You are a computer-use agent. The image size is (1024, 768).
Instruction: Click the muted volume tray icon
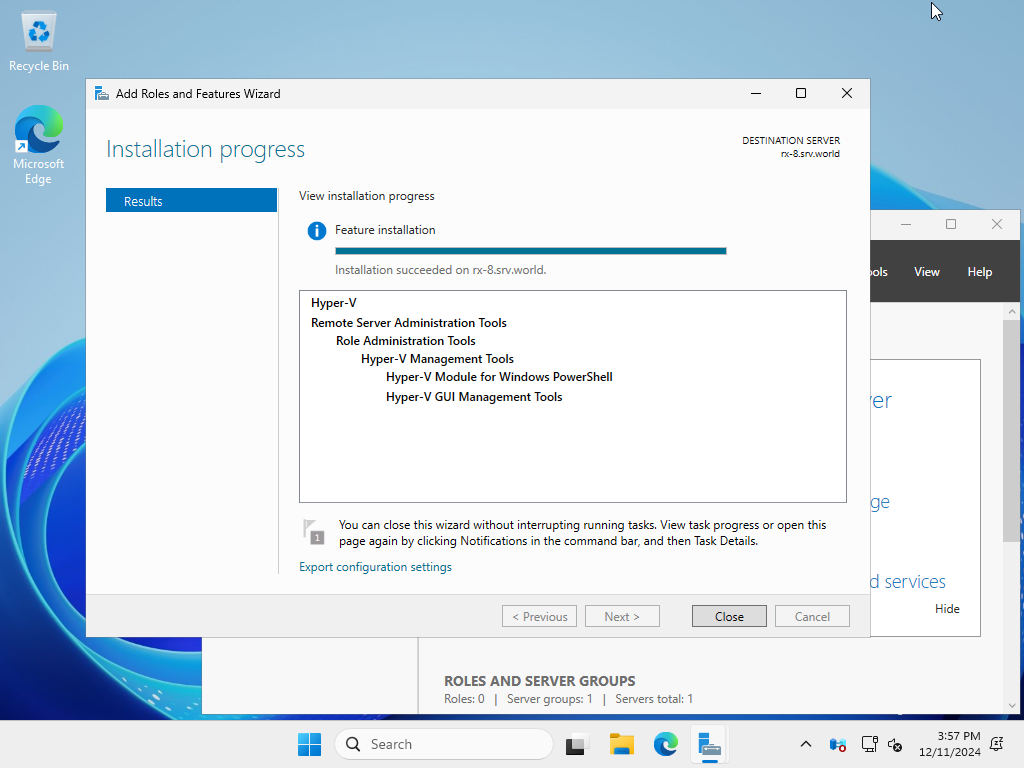[895, 744]
